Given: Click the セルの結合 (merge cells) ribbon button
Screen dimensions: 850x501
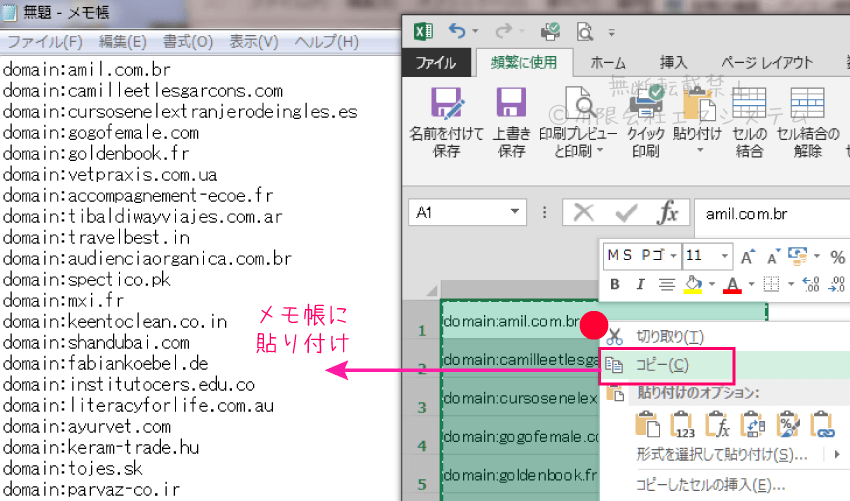Looking at the screenshot, I should click(750, 123).
